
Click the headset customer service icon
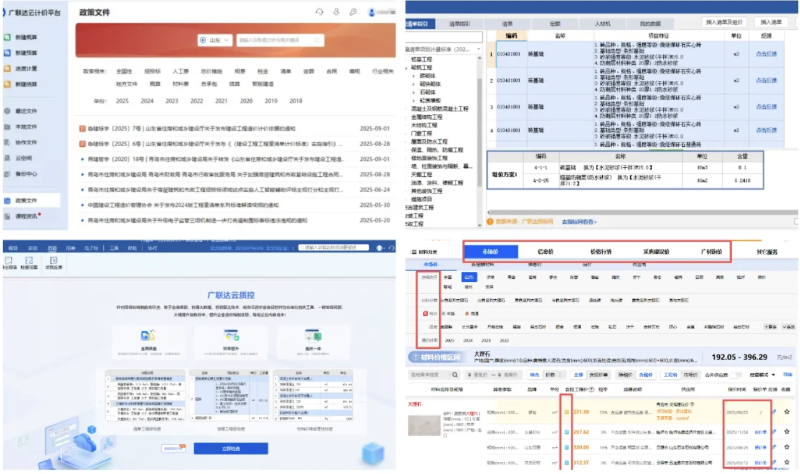(319, 12)
